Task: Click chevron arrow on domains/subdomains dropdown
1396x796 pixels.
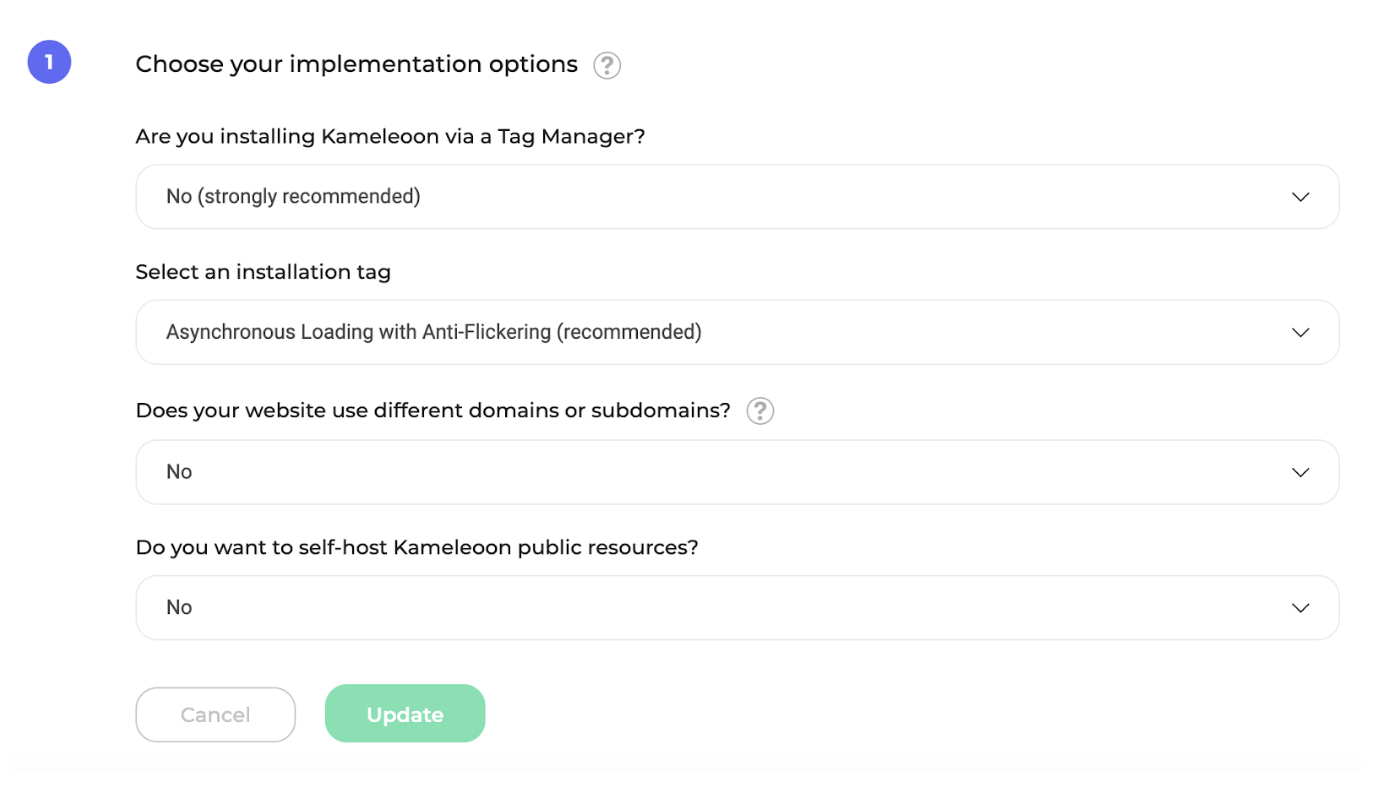Action: tap(1300, 472)
